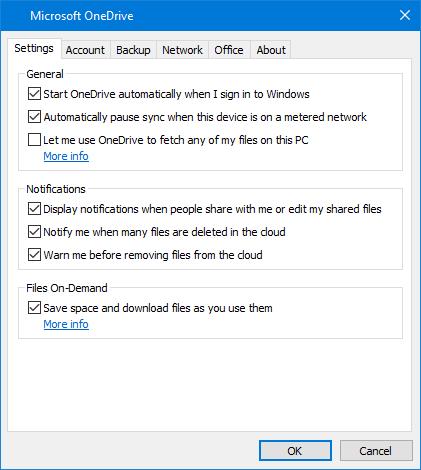The height and width of the screenshot is (470, 421).
Task: Click the Notifications group heading
Action: tap(56, 189)
